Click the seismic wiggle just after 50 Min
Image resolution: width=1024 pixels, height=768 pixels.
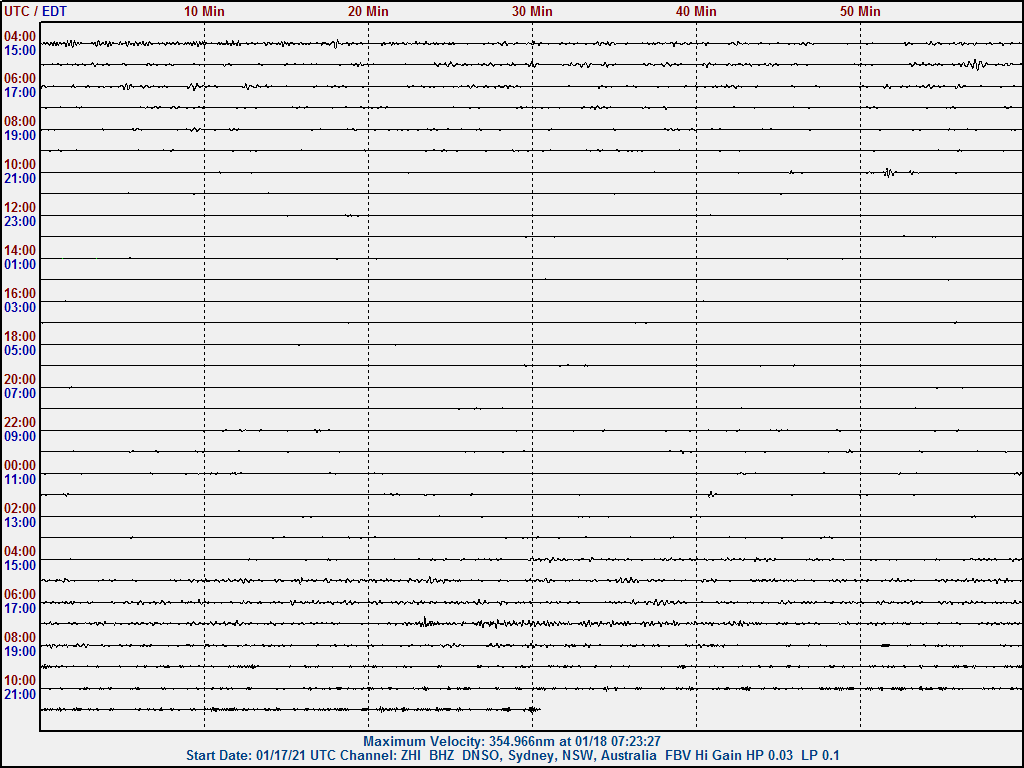[x=890, y=172]
